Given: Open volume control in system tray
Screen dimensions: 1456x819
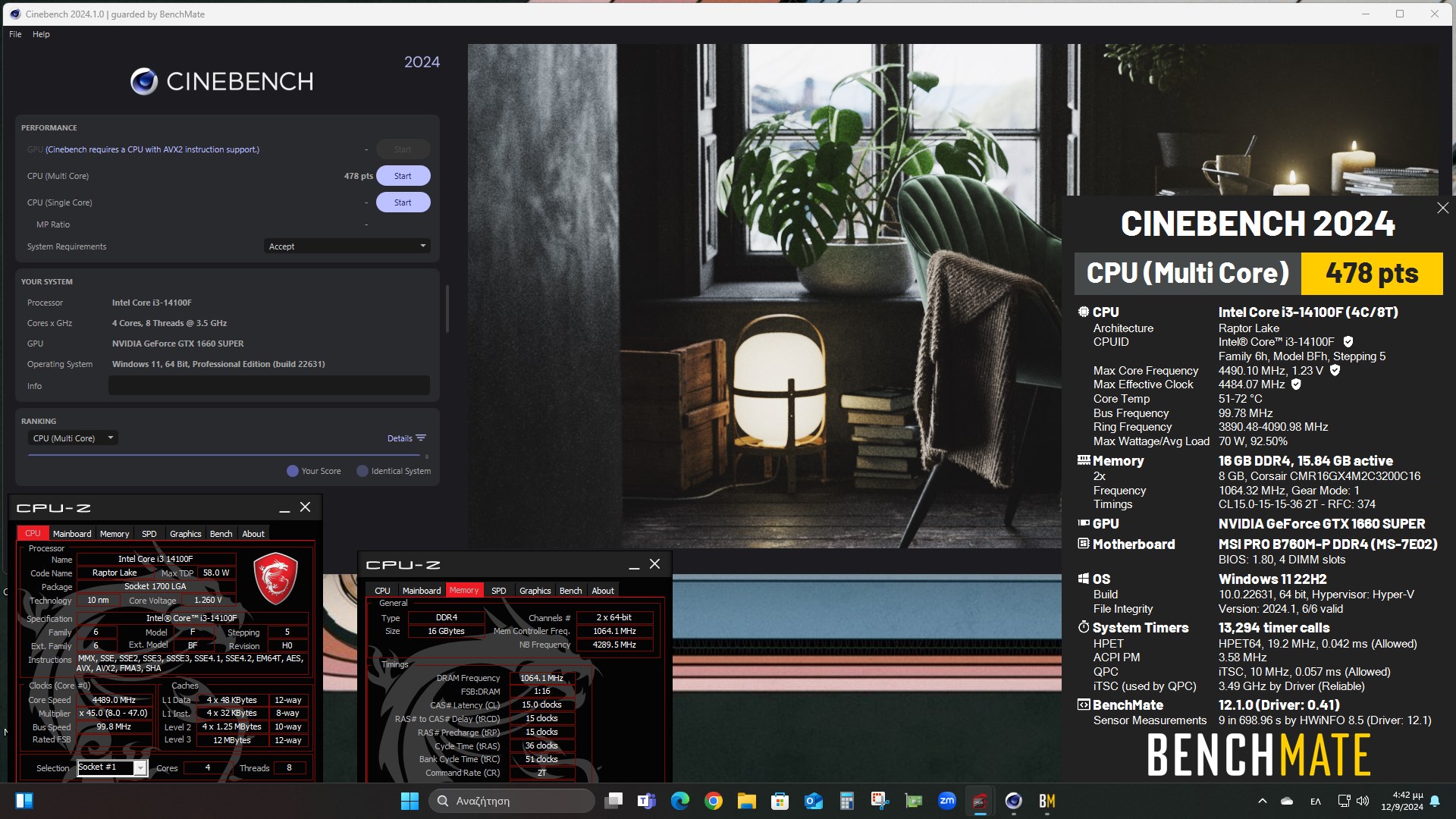Looking at the screenshot, I should [1363, 801].
